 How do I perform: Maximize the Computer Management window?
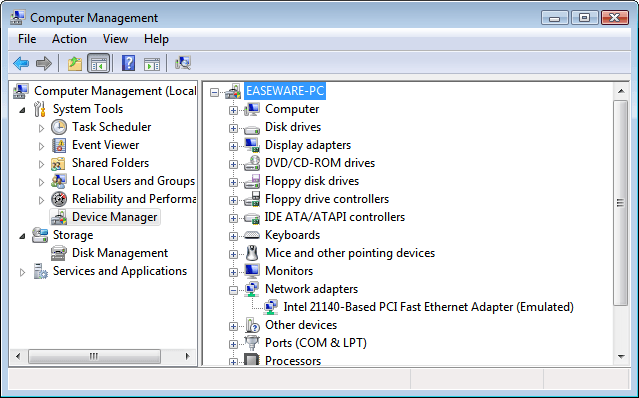coord(584,18)
